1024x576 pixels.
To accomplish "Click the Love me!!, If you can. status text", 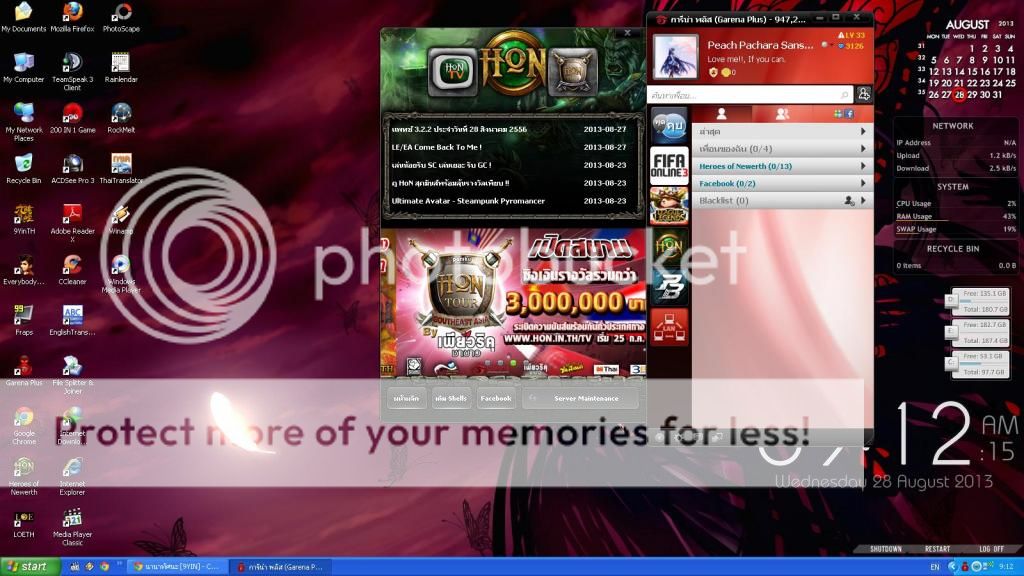I will (x=746, y=59).
